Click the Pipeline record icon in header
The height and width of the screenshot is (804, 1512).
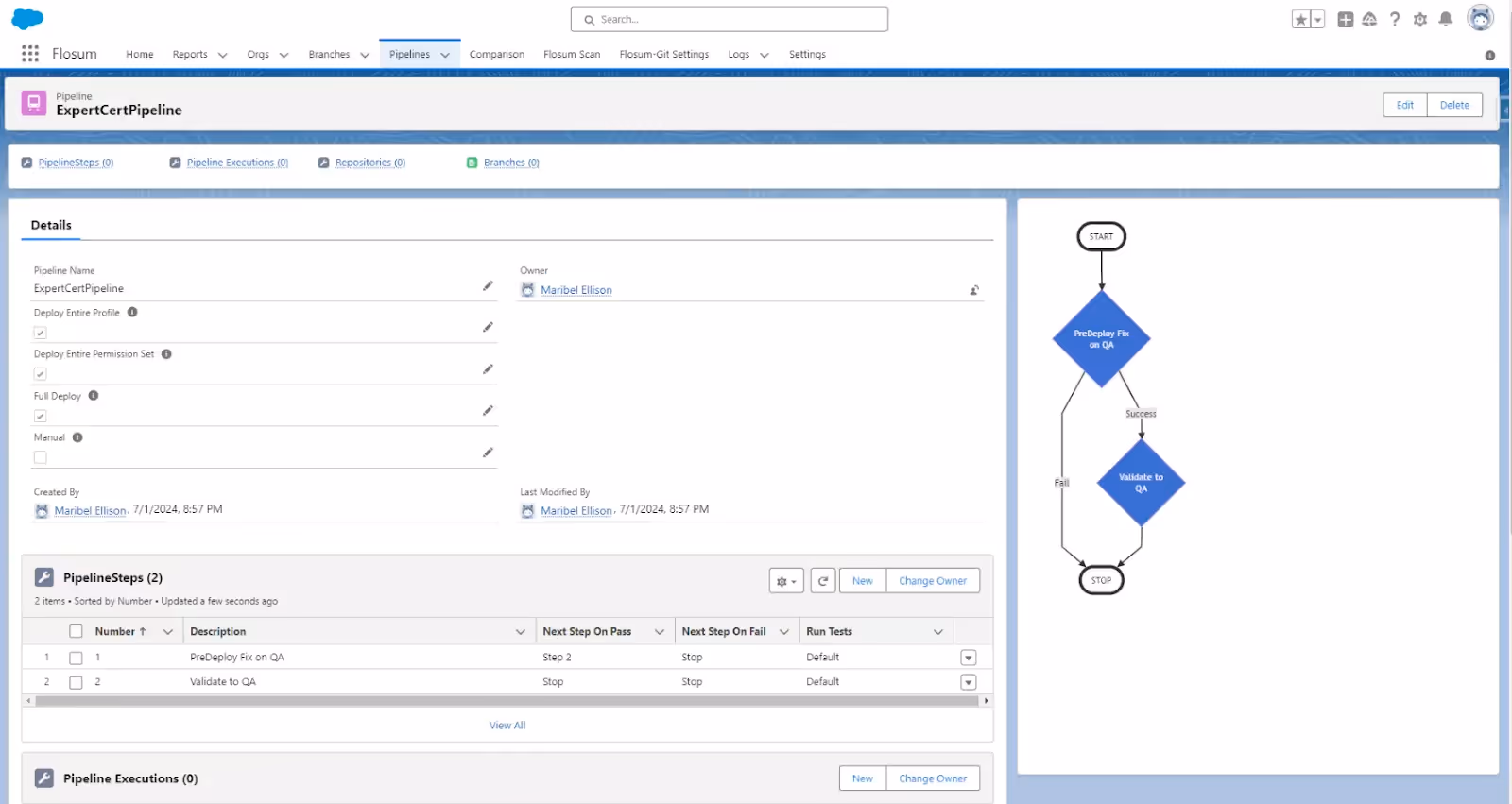34,103
